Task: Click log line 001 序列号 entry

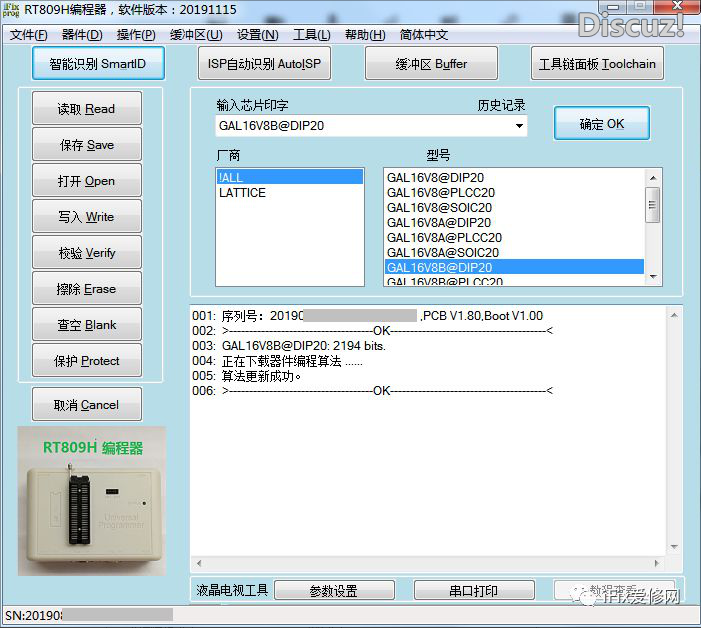Action: 367,316
